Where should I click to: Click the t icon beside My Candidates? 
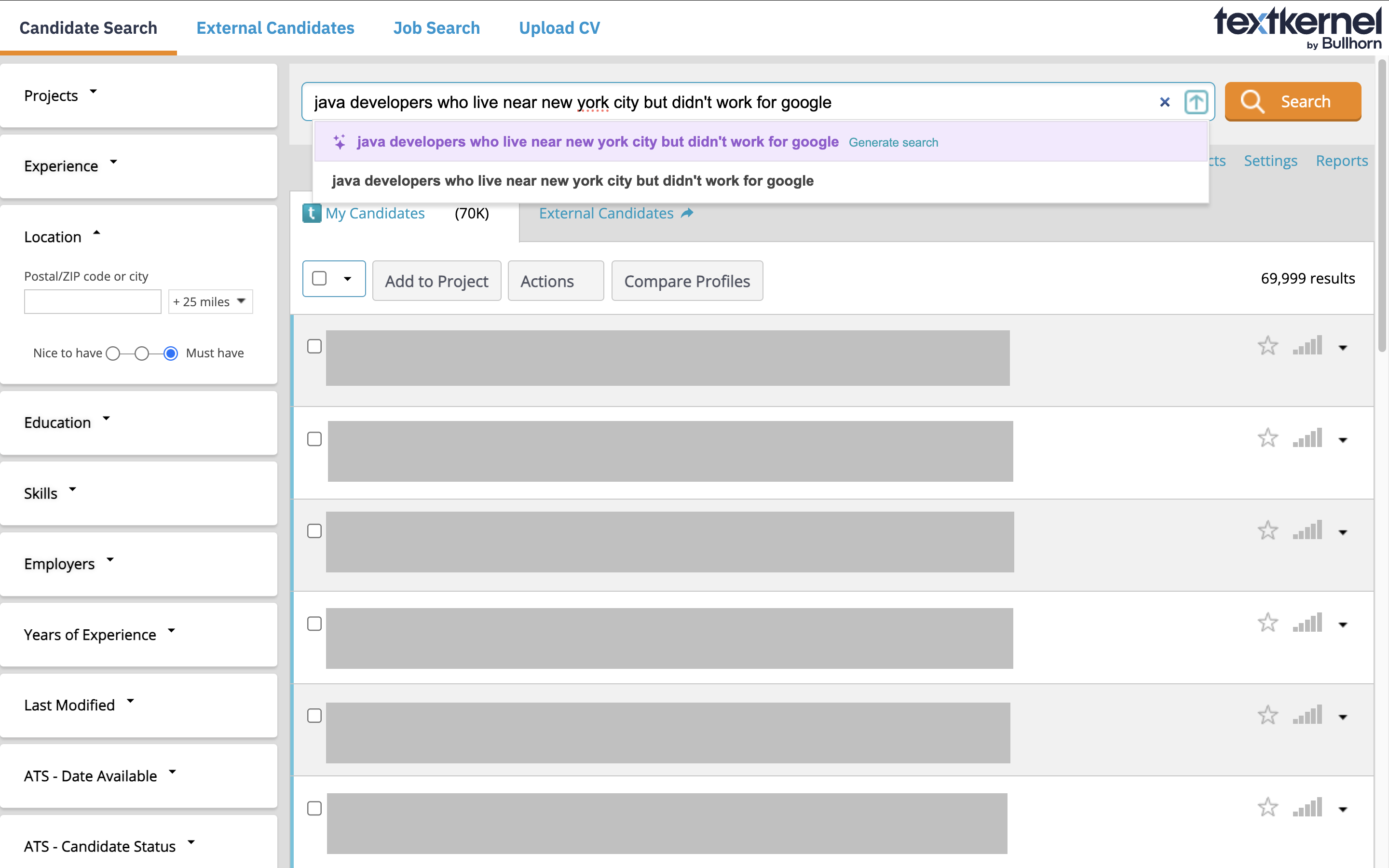311,213
